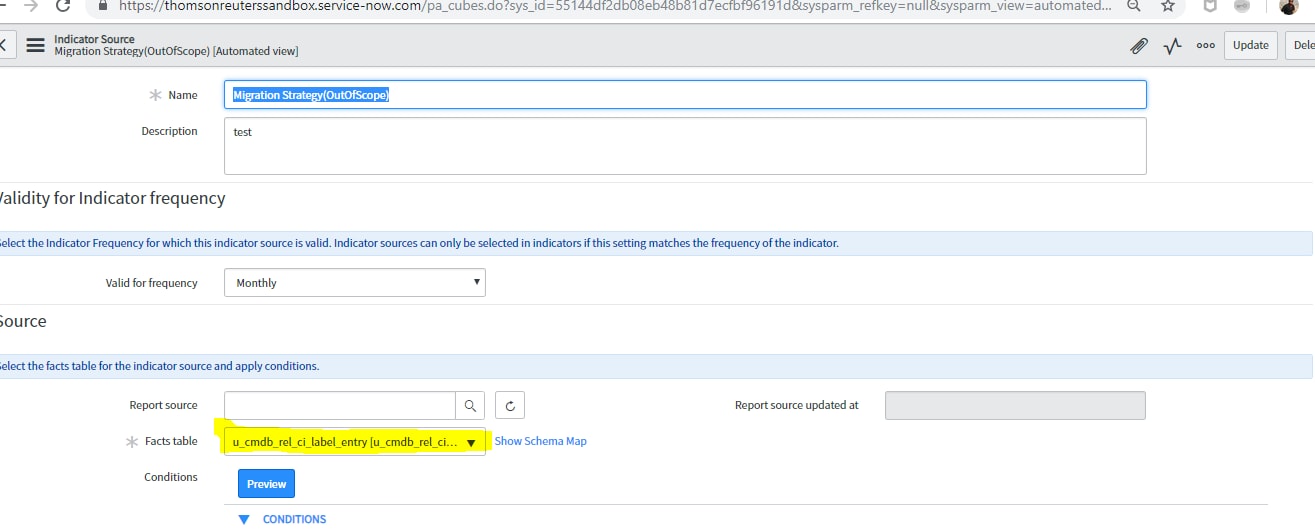Click the Name input field

tap(685, 95)
